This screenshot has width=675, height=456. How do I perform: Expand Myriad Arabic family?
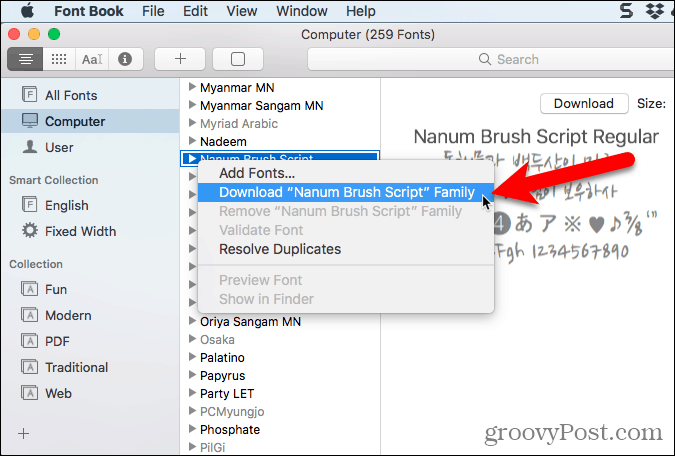coord(192,123)
